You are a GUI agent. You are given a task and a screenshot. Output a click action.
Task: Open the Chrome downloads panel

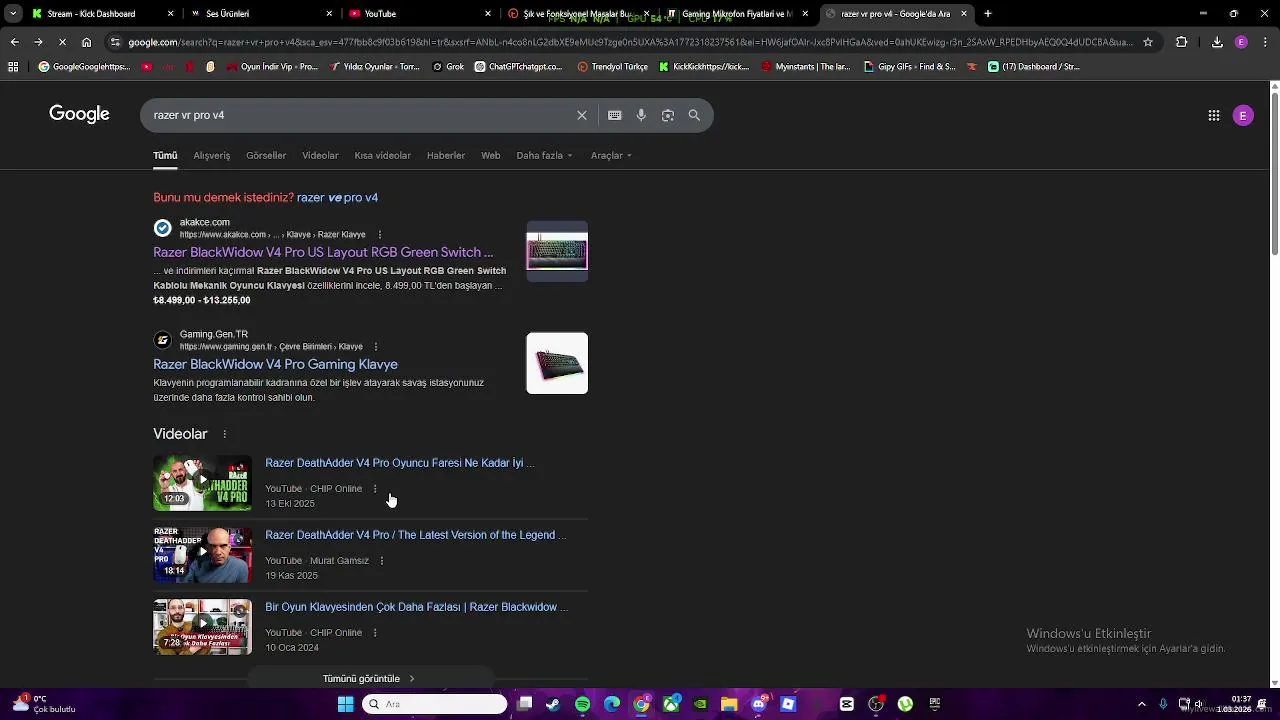(1217, 42)
